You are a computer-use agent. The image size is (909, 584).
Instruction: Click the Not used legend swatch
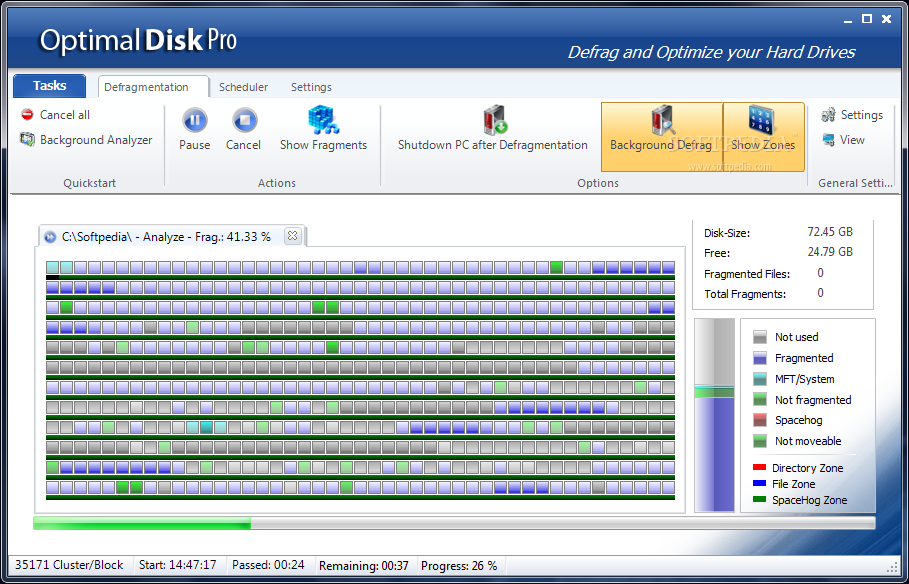(760, 337)
